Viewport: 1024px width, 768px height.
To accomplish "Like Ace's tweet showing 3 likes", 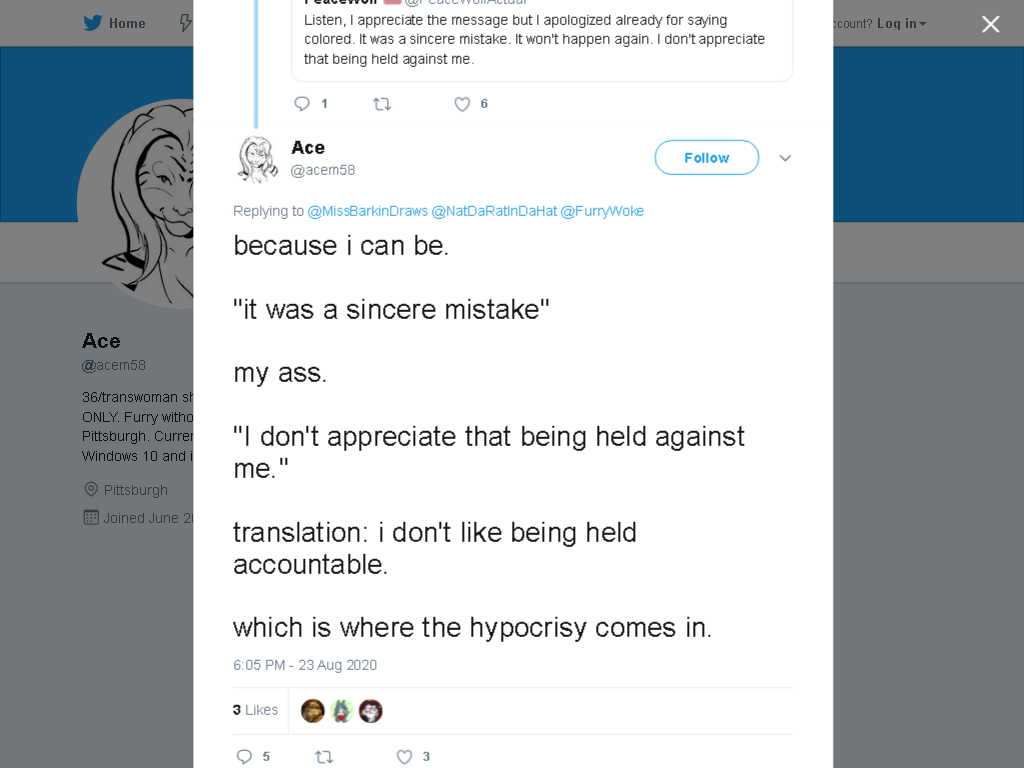I will pyautogui.click(x=405, y=756).
